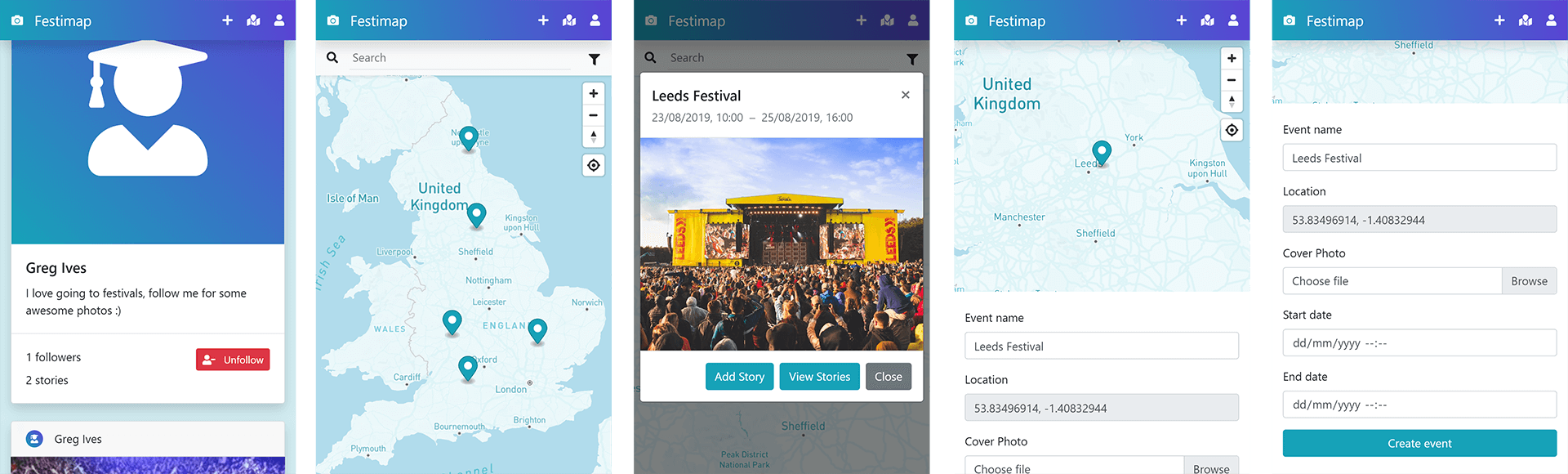The image size is (1568, 474).
Task: Select the map marker near Oxford
Action: pyautogui.click(x=467, y=368)
